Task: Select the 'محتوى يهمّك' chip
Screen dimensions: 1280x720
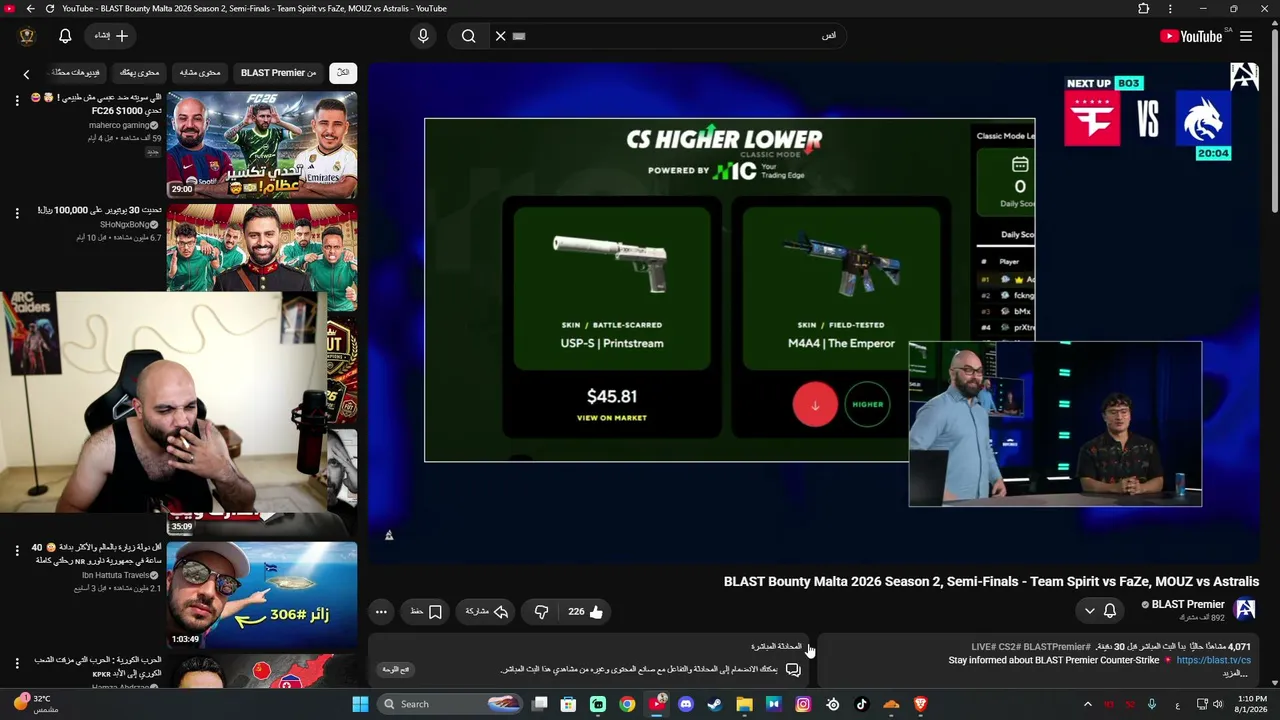Action: [140, 73]
